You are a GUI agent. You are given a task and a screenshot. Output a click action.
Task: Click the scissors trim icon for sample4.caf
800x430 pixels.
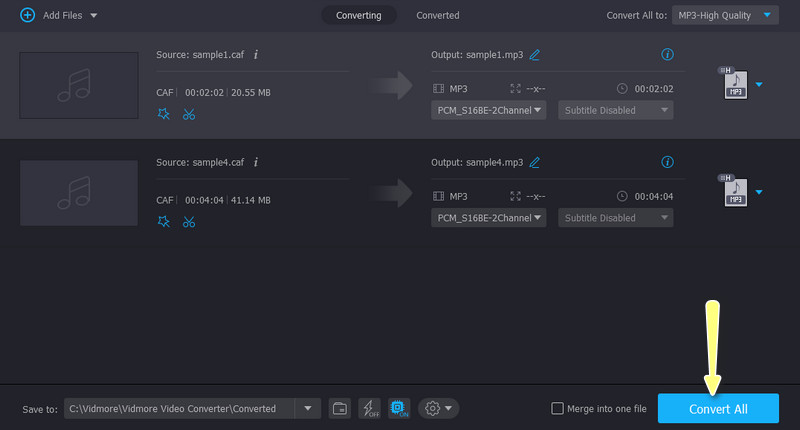point(188,221)
